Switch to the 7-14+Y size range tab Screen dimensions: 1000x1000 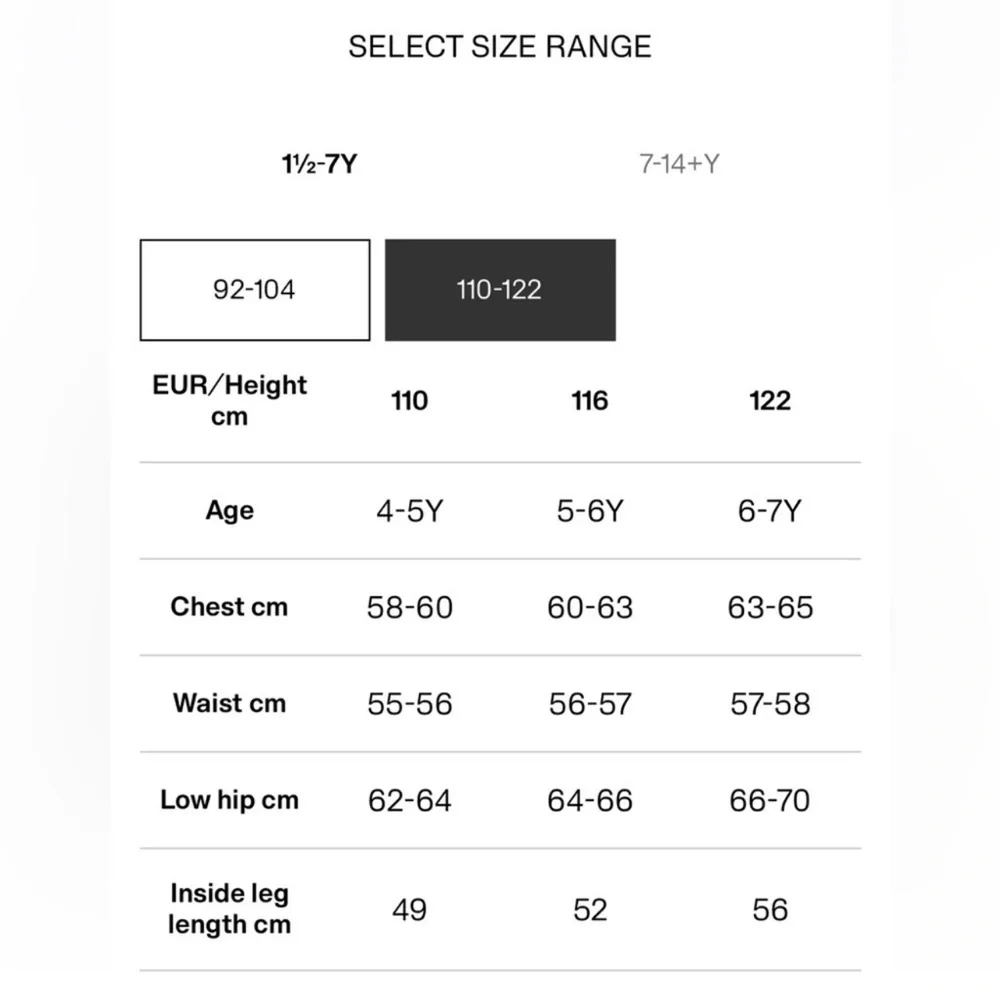click(679, 165)
